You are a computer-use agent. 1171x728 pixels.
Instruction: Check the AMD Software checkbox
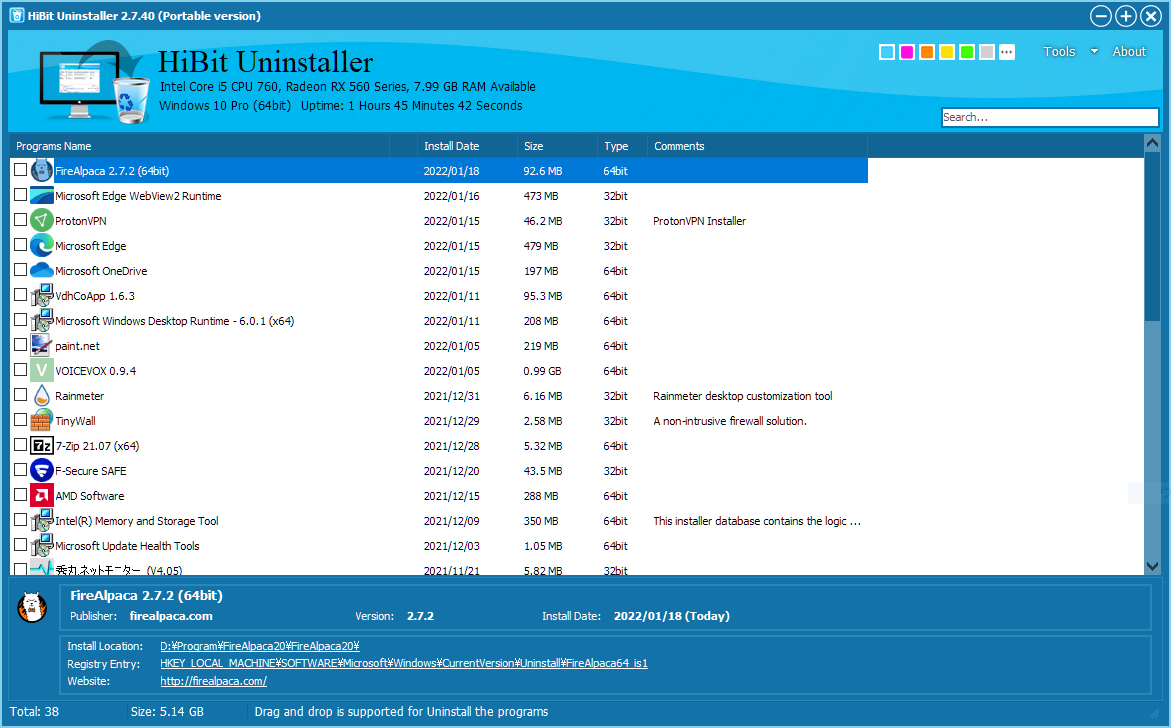[20, 495]
